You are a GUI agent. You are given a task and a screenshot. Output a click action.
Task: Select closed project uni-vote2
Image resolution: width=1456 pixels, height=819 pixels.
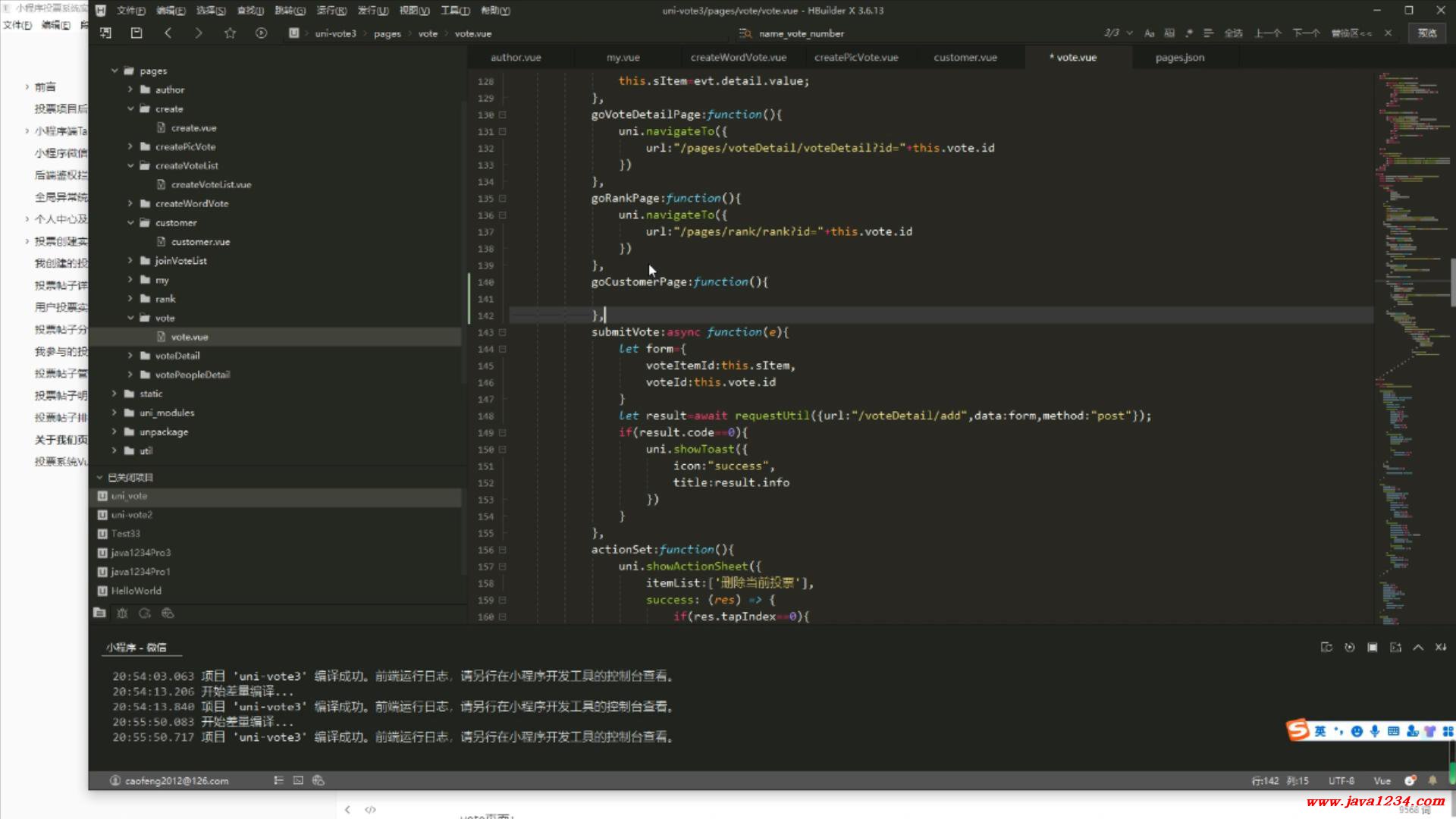131,514
